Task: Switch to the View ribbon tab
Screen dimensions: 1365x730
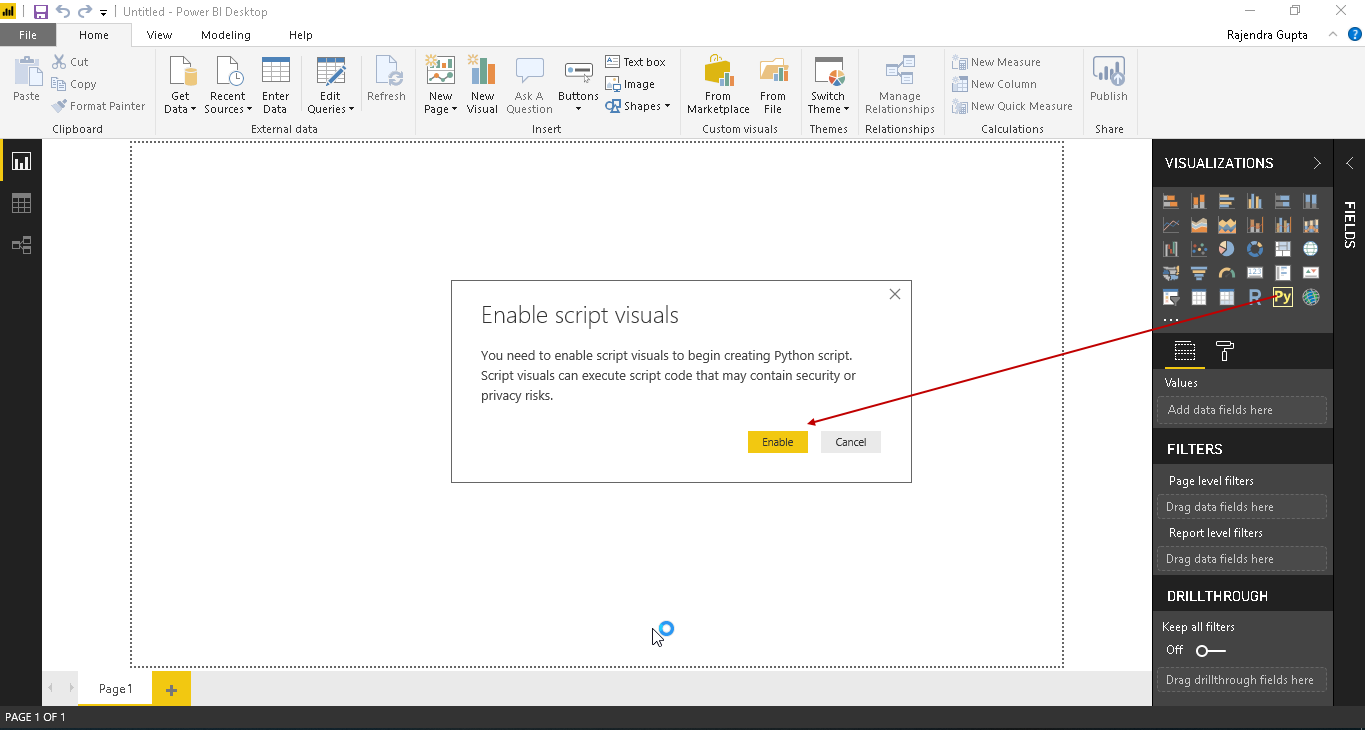Action: [159, 35]
